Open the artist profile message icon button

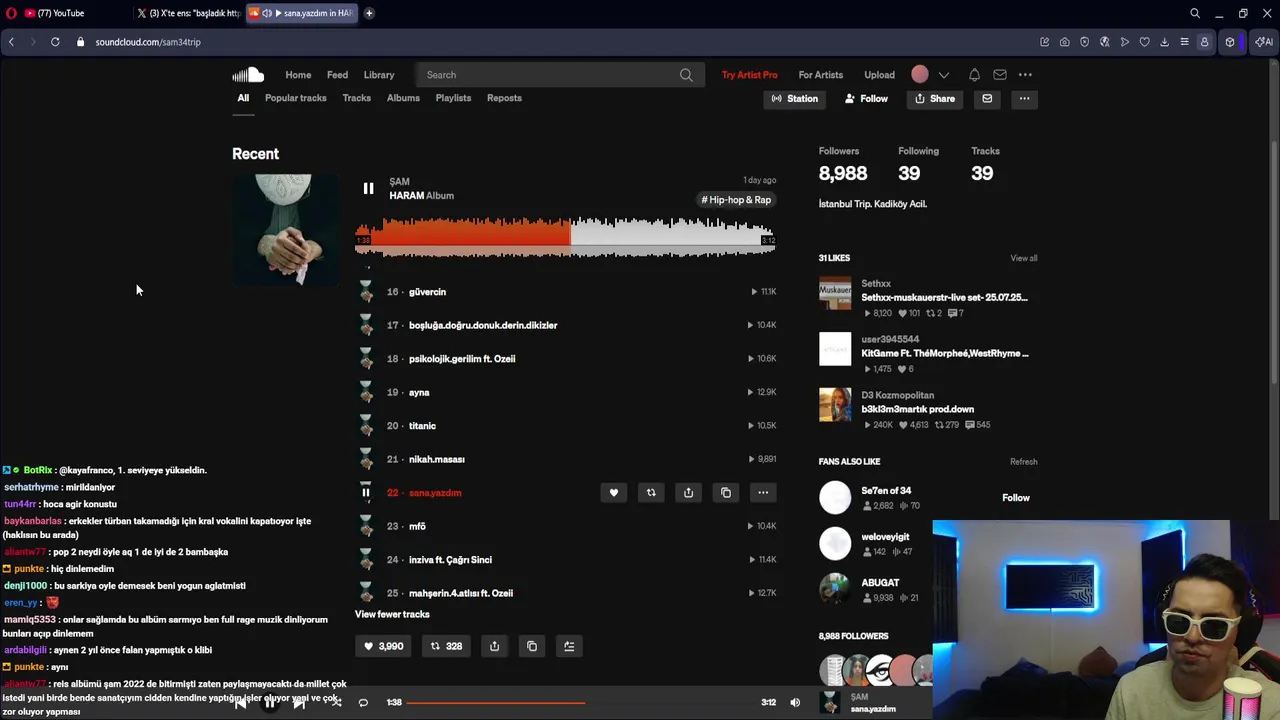987,98
